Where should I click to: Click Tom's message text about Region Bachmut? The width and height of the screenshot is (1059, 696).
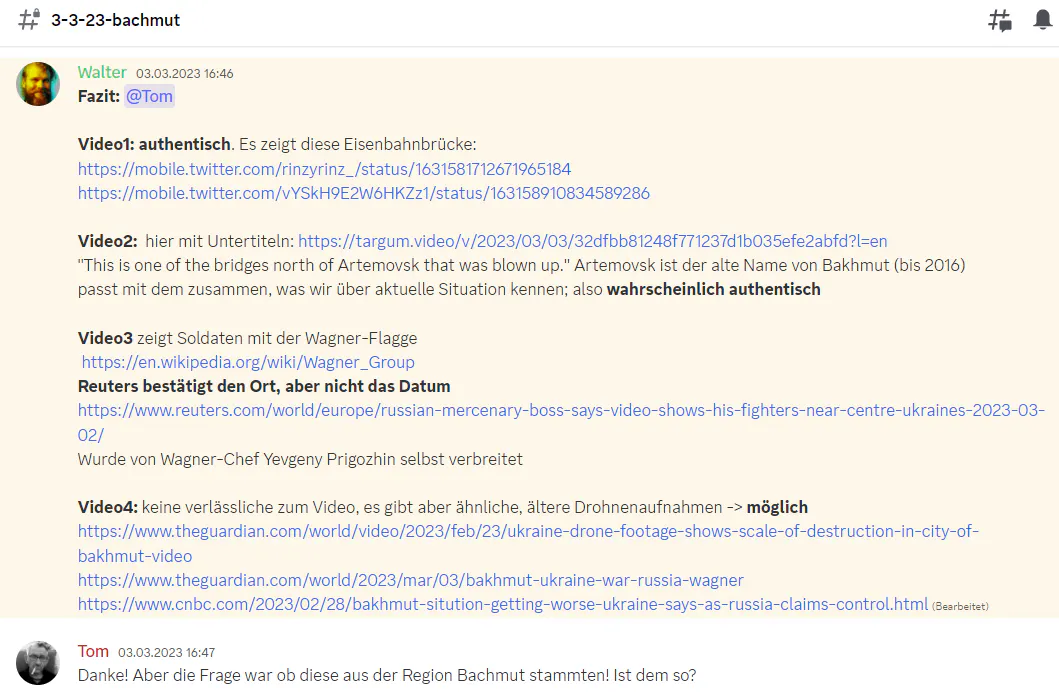coord(386,675)
